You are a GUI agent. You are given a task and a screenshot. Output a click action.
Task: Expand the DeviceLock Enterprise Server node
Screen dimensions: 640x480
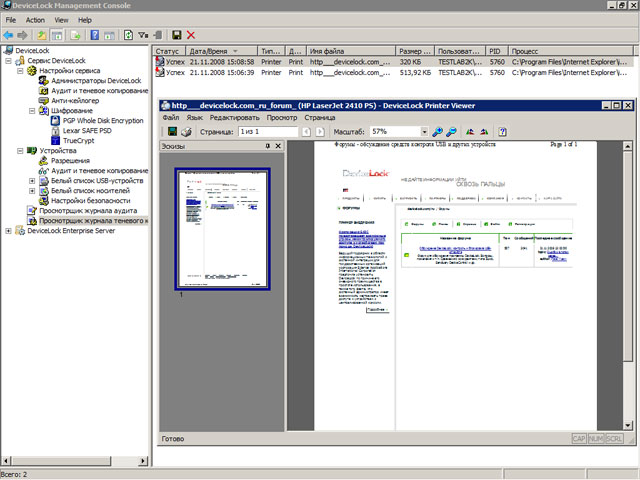coord(9,230)
